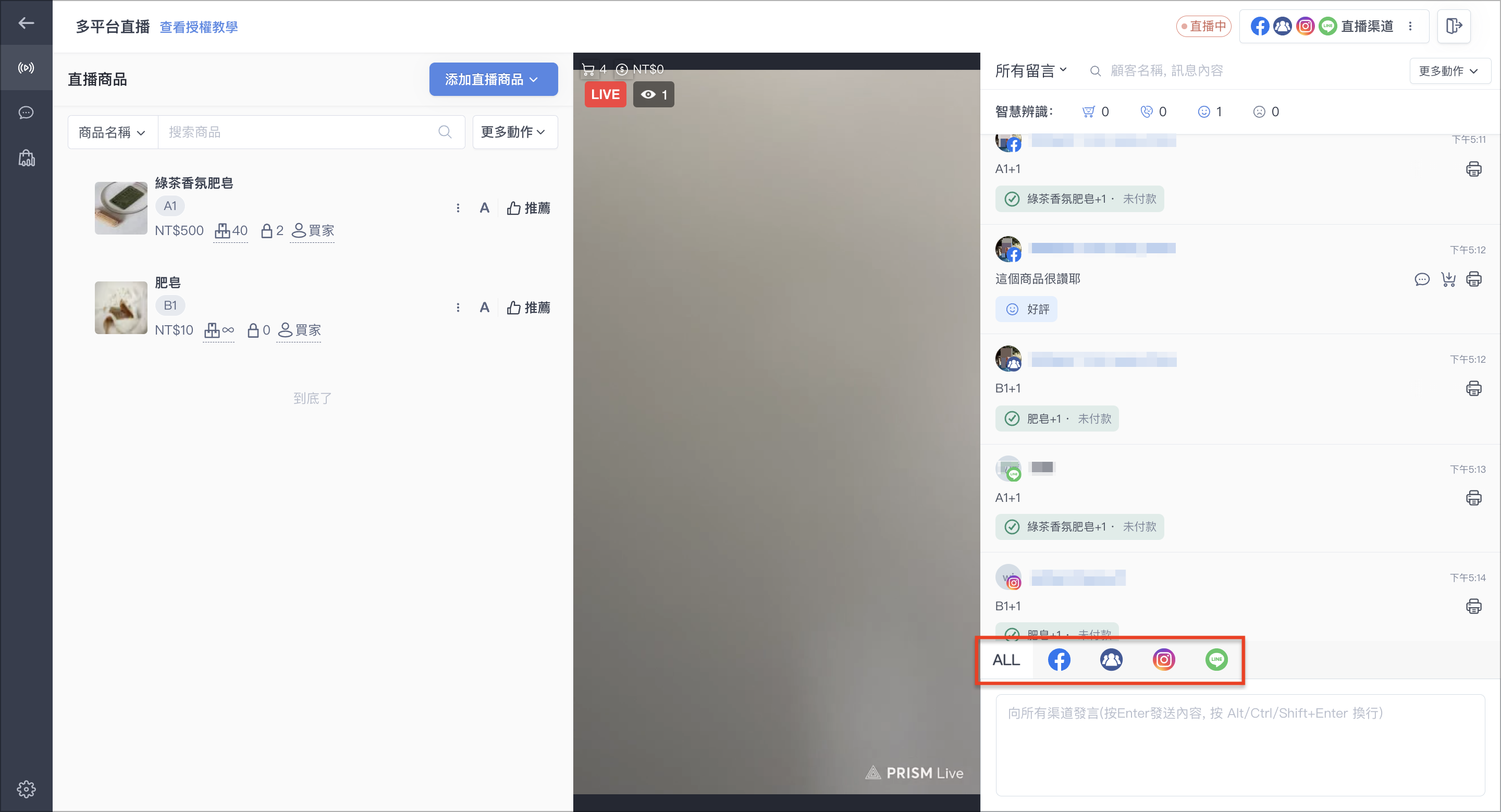Screen dimensions: 1501x812
Task: Click the 直播中 status badge
Action: point(1203,26)
